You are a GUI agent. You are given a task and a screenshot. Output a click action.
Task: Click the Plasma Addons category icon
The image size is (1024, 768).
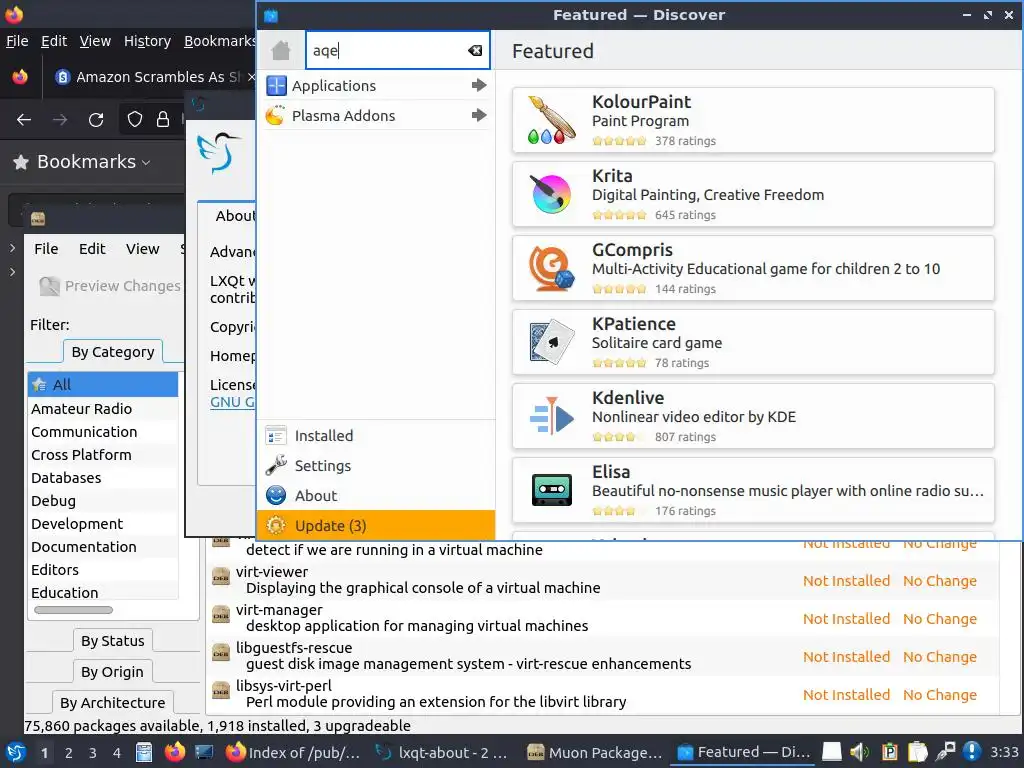coord(276,116)
